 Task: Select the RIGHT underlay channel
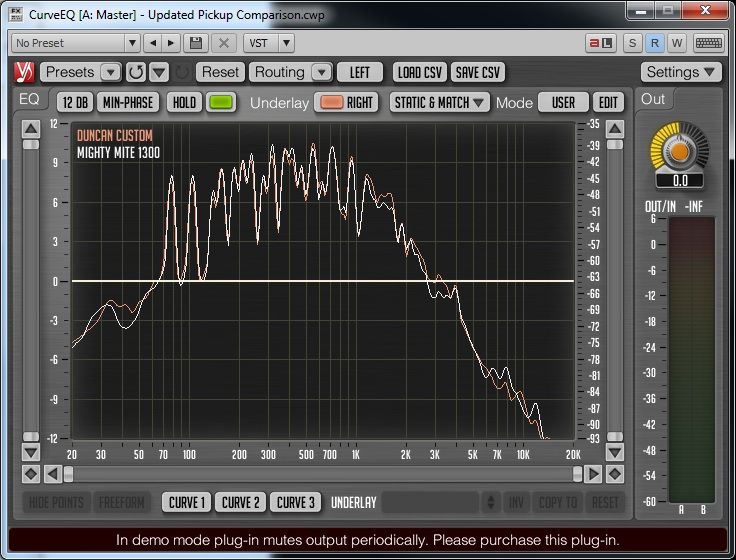360,102
